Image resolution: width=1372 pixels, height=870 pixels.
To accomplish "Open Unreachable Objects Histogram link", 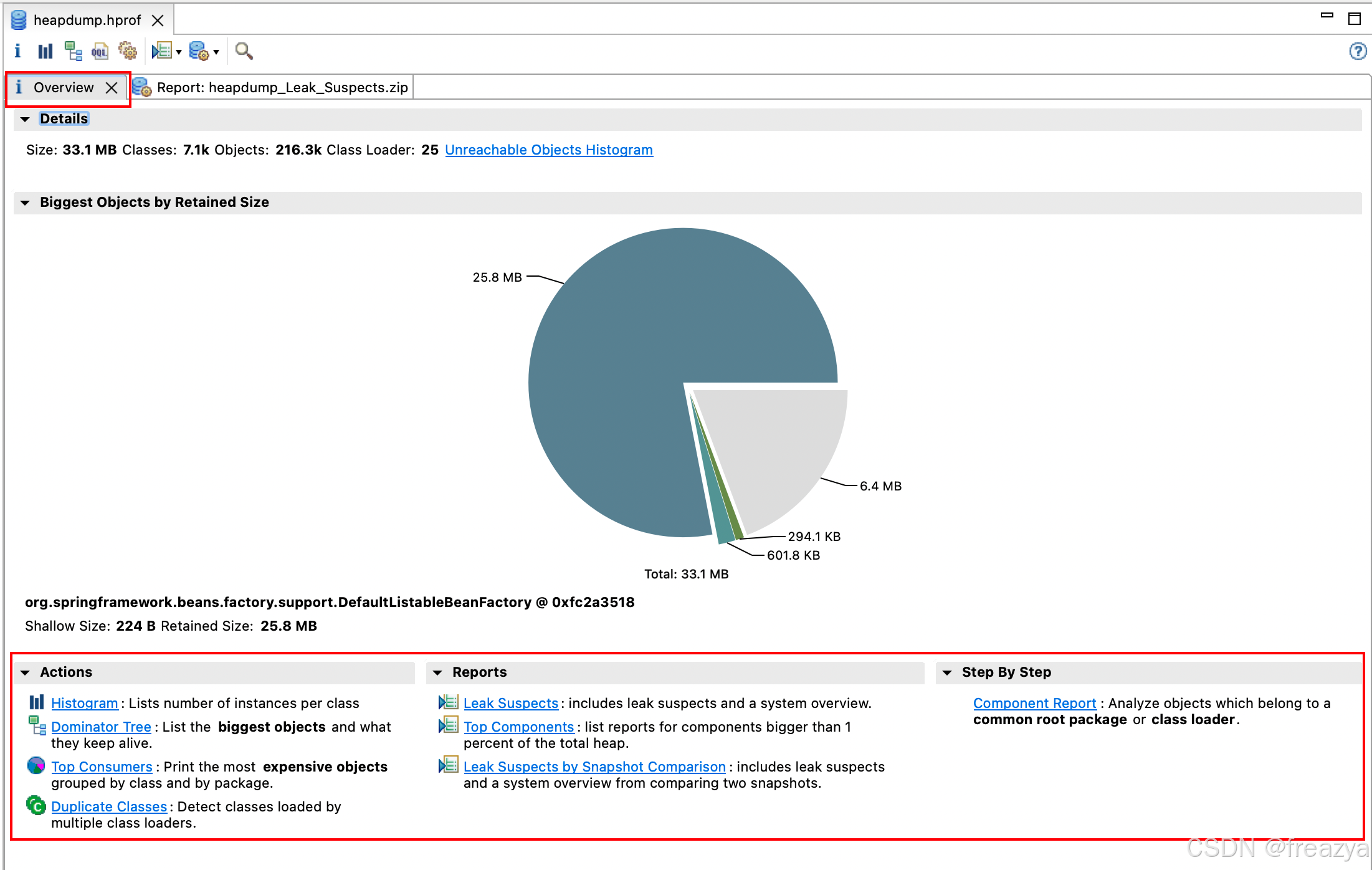I will pos(548,150).
